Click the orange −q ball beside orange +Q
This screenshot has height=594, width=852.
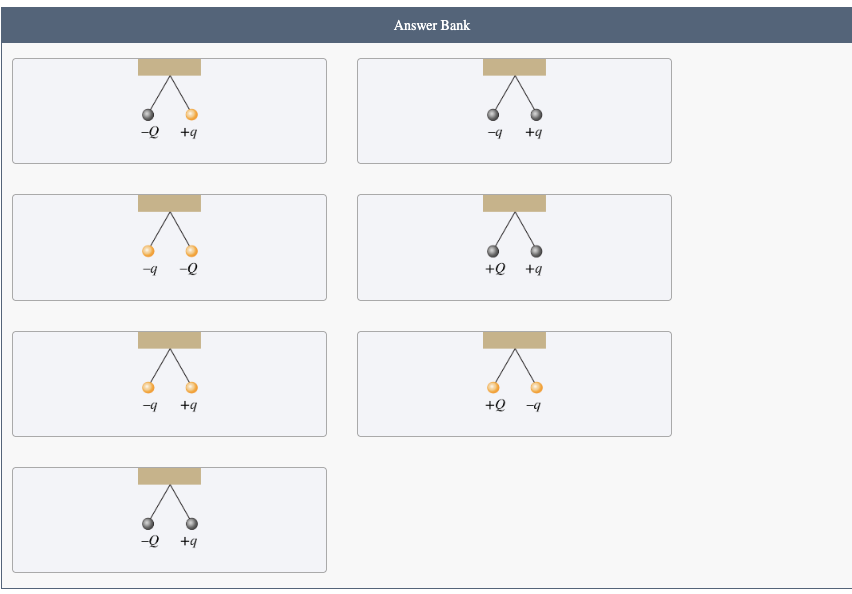point(536,387)
